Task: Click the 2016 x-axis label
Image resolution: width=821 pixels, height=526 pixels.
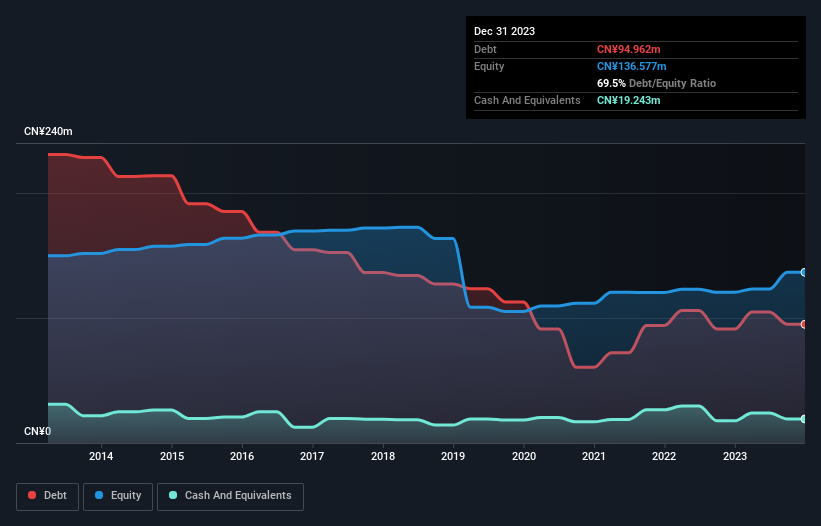Action: click(242, 457)
